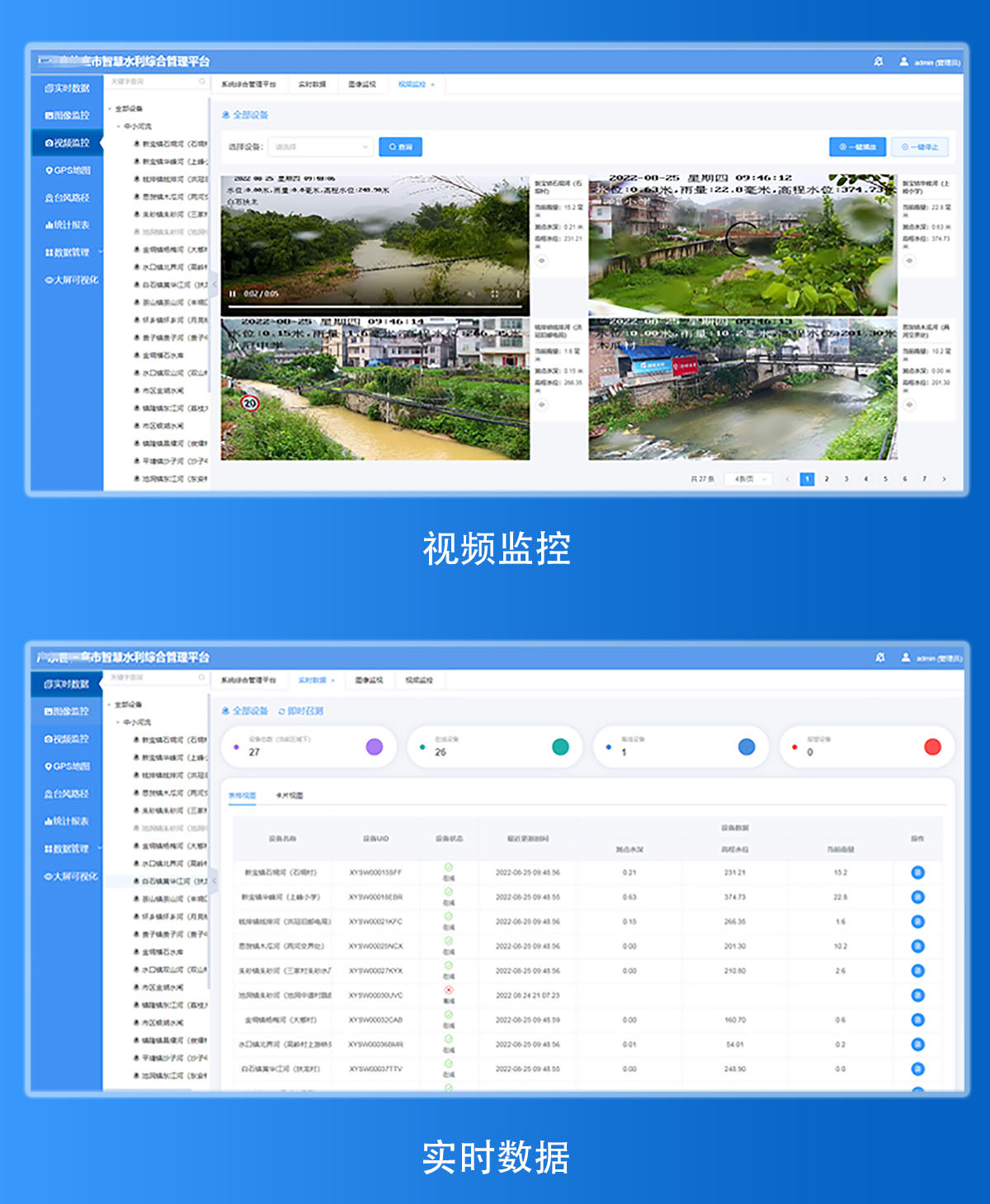This screenshot has width=990, height=1204.
Task: Expand 数据管理 menu in top sidebar
Action: click(x=73, y=252)
